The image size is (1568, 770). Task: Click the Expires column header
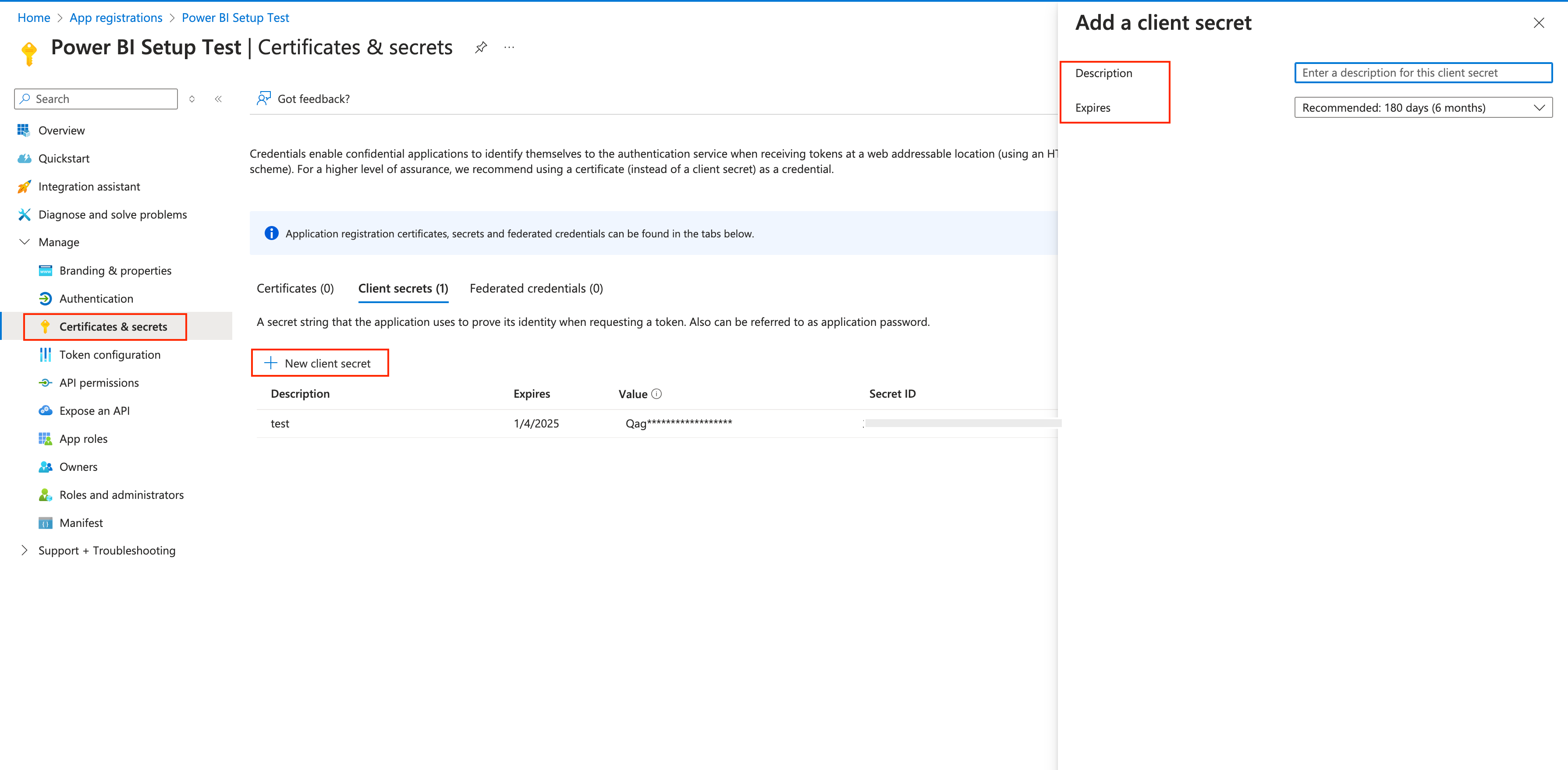click(532, 393)
